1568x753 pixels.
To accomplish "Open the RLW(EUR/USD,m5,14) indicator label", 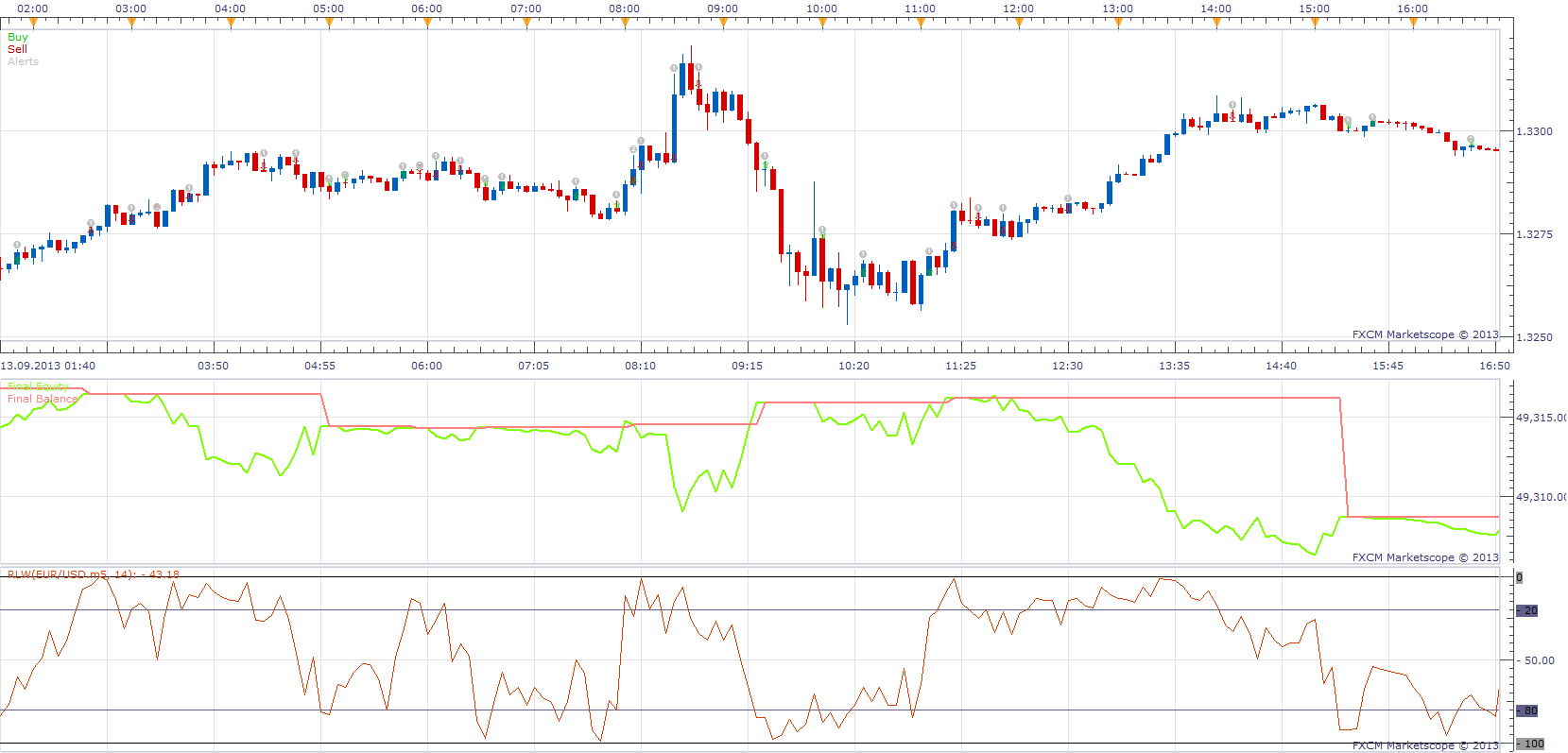I will pos(93,573).
